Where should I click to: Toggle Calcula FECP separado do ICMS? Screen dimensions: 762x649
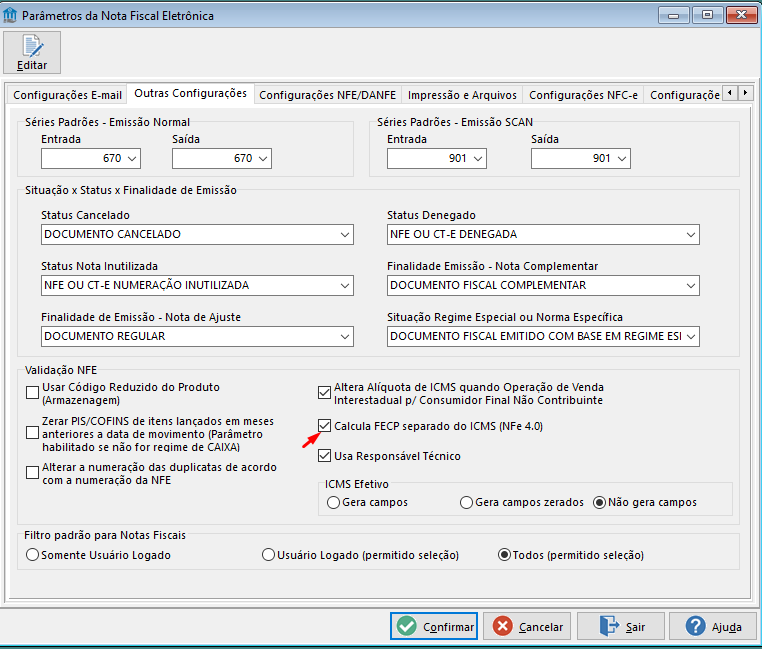point(324,426)
